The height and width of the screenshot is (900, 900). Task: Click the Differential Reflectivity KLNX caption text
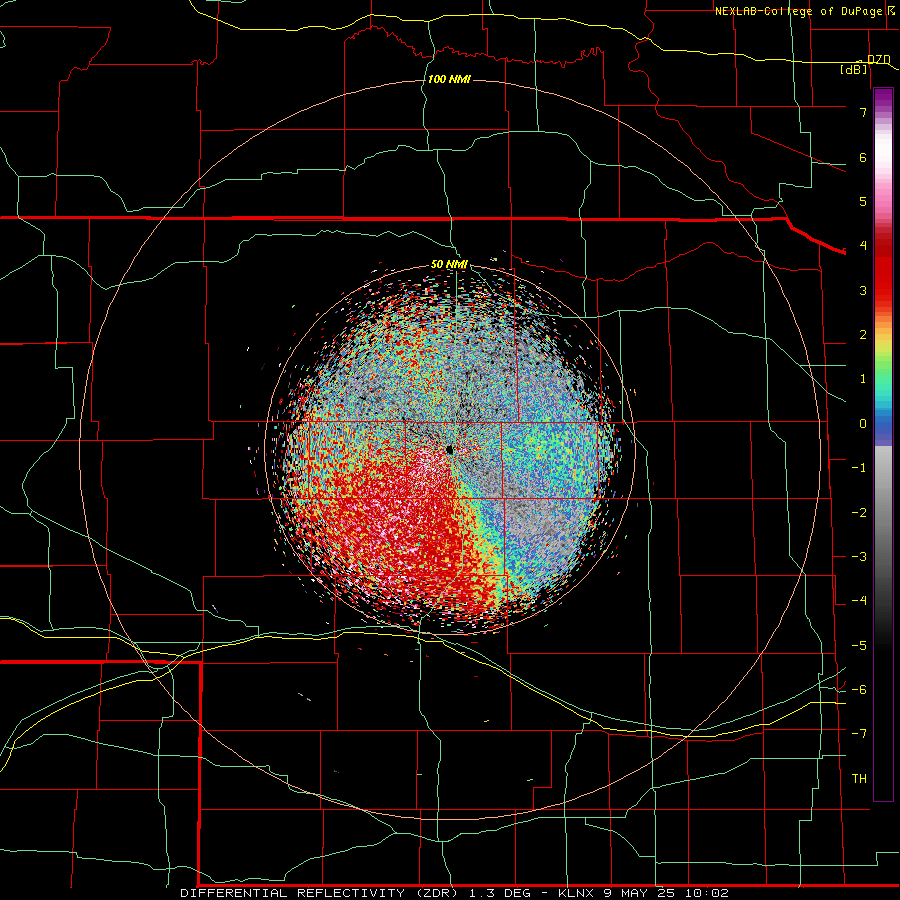[x=455, y=893]
